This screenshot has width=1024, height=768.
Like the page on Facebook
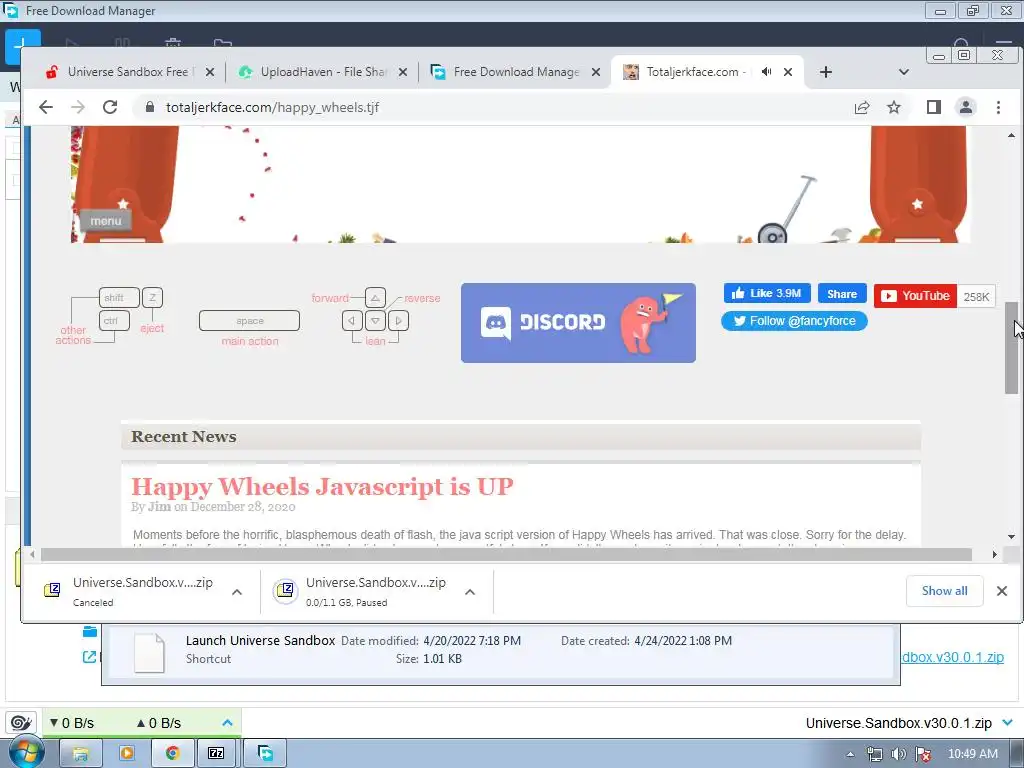pos(767,293)
